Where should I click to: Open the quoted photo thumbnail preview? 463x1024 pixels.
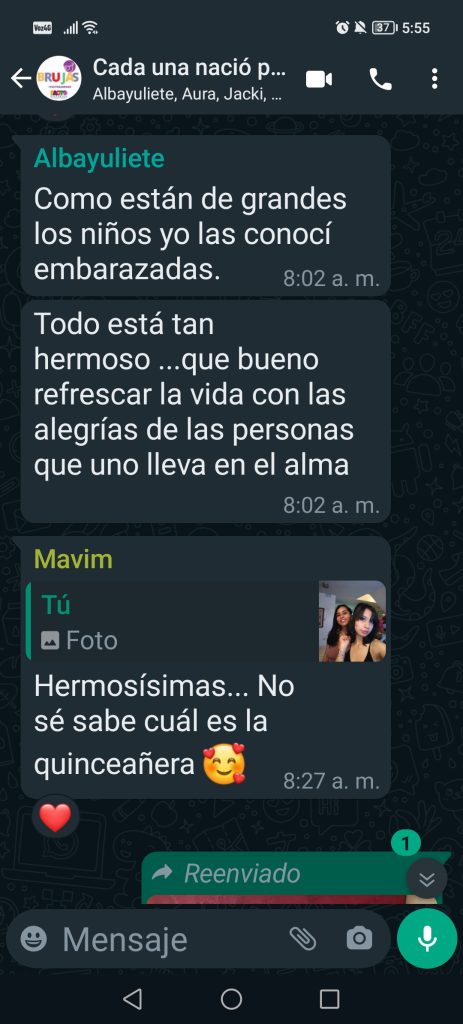(x=352, y=621)
